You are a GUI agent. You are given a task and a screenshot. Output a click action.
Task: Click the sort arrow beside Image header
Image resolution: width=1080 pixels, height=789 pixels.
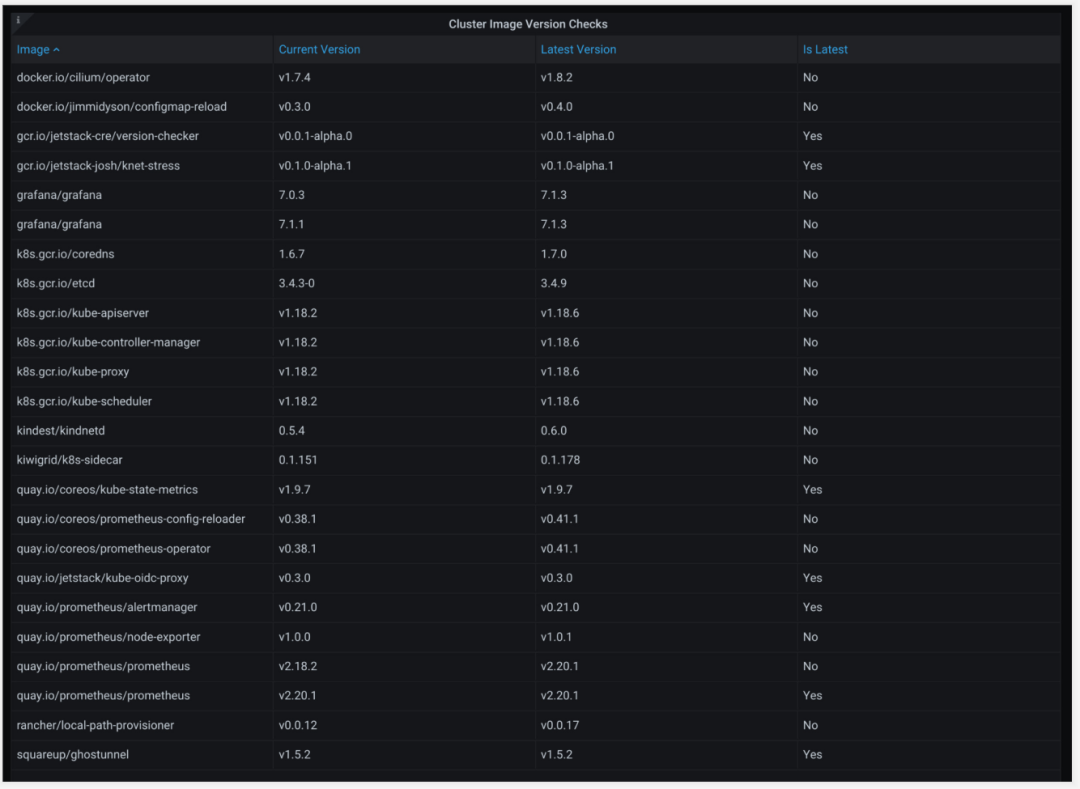click(56, 50)
